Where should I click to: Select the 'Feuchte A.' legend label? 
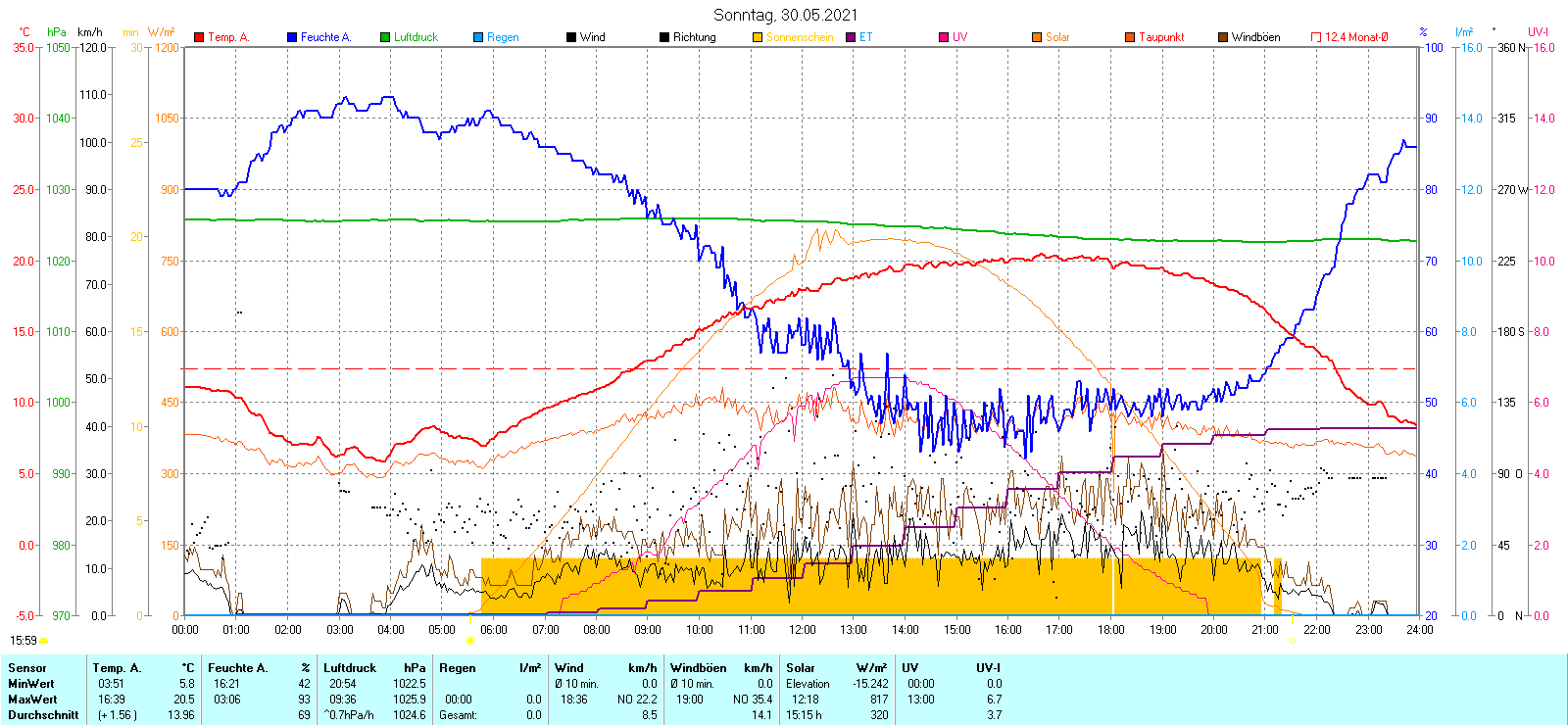(x=325, y=37)
